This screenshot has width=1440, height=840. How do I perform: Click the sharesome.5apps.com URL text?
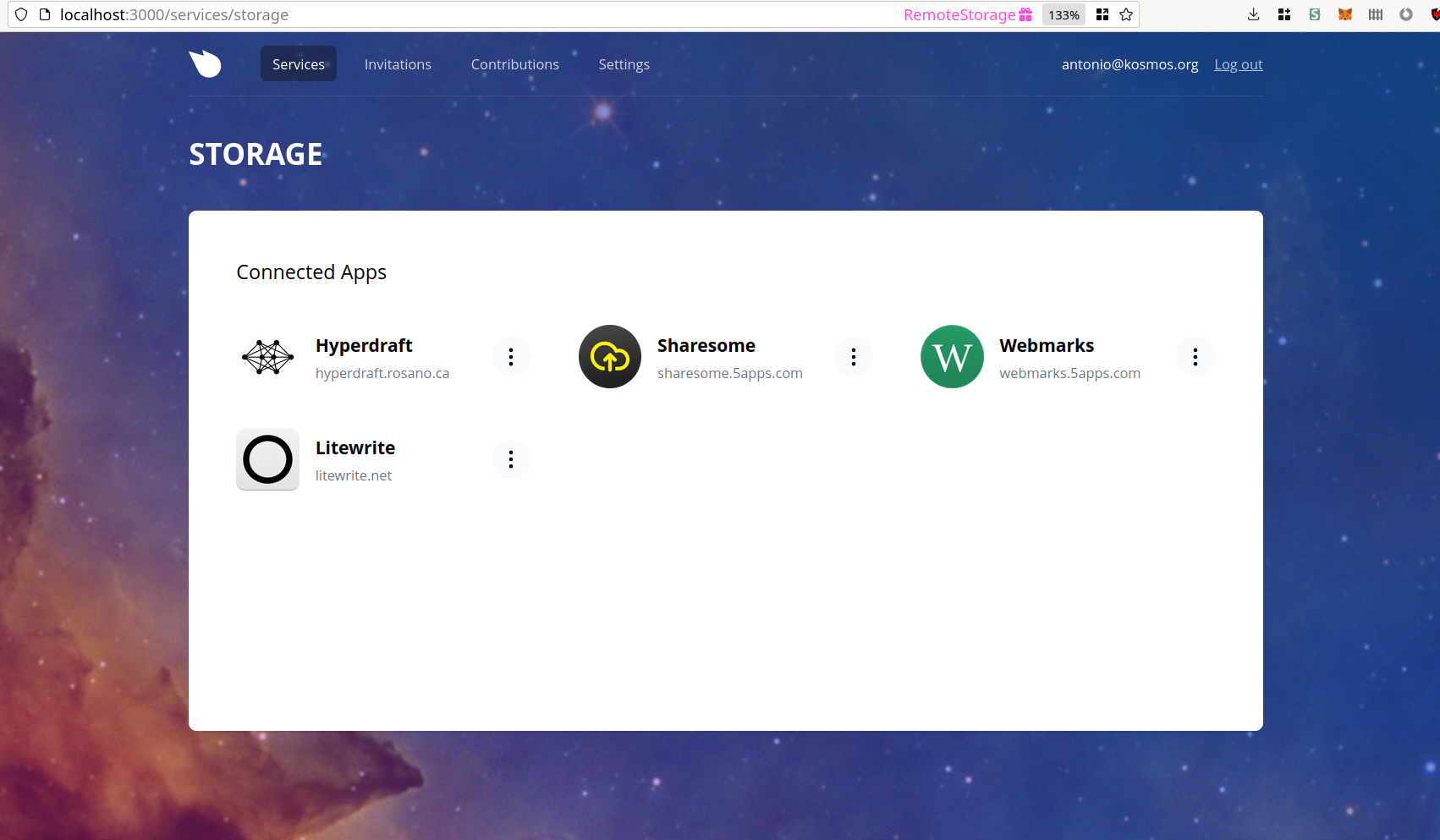tap(730, 373)
